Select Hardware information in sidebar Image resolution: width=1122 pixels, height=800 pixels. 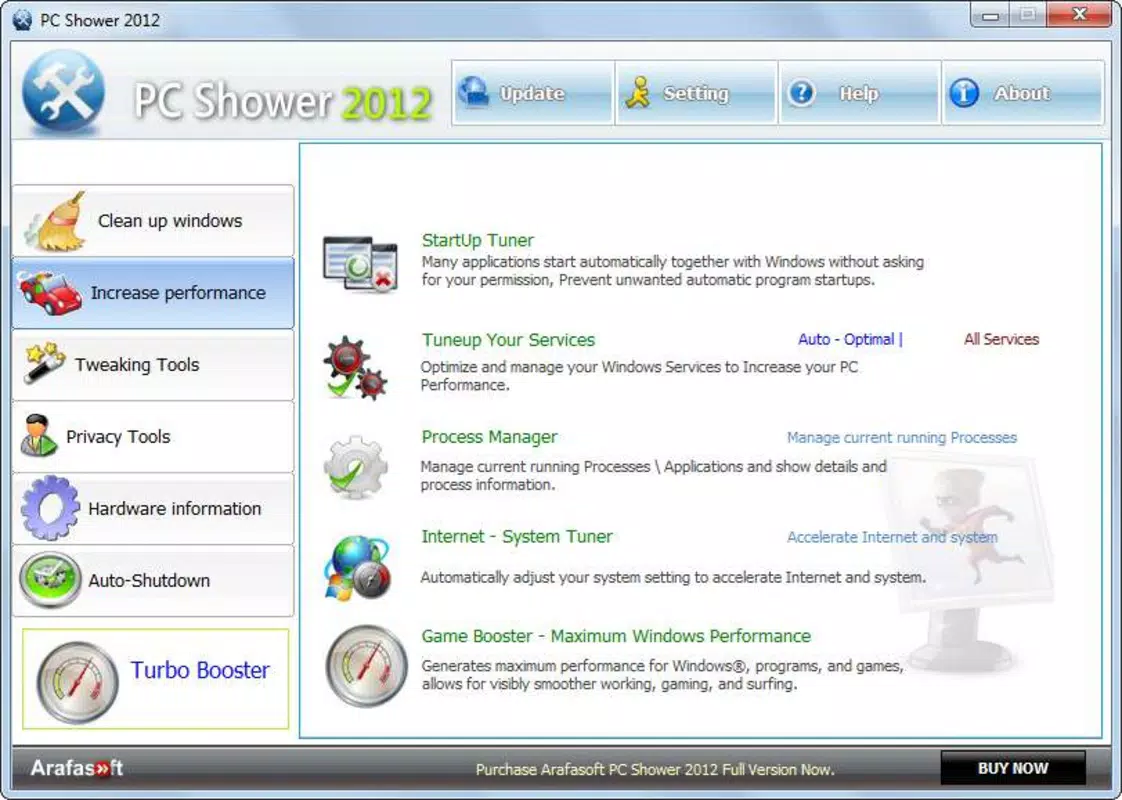153,509
